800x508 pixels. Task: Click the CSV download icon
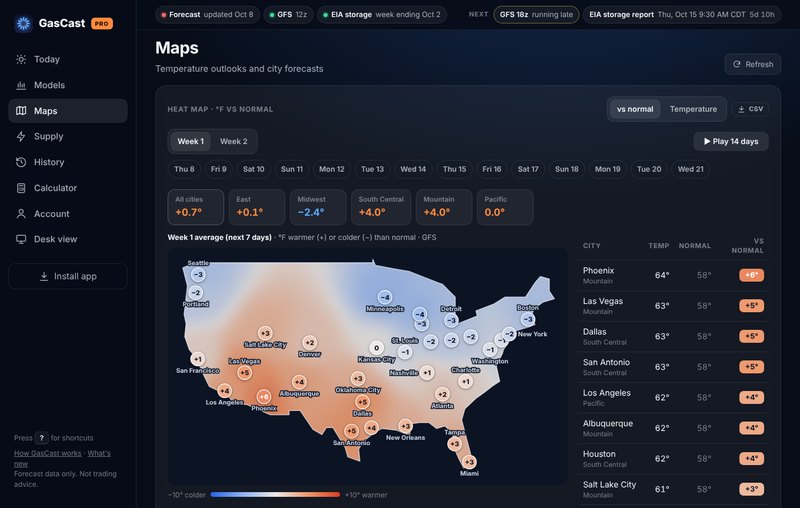point(741,109)
